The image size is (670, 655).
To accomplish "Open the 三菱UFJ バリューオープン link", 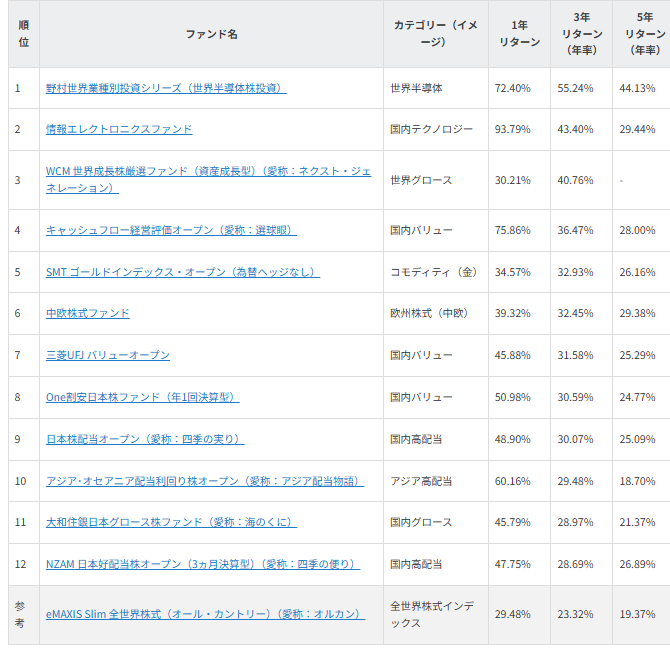I will tap(108, 355).
